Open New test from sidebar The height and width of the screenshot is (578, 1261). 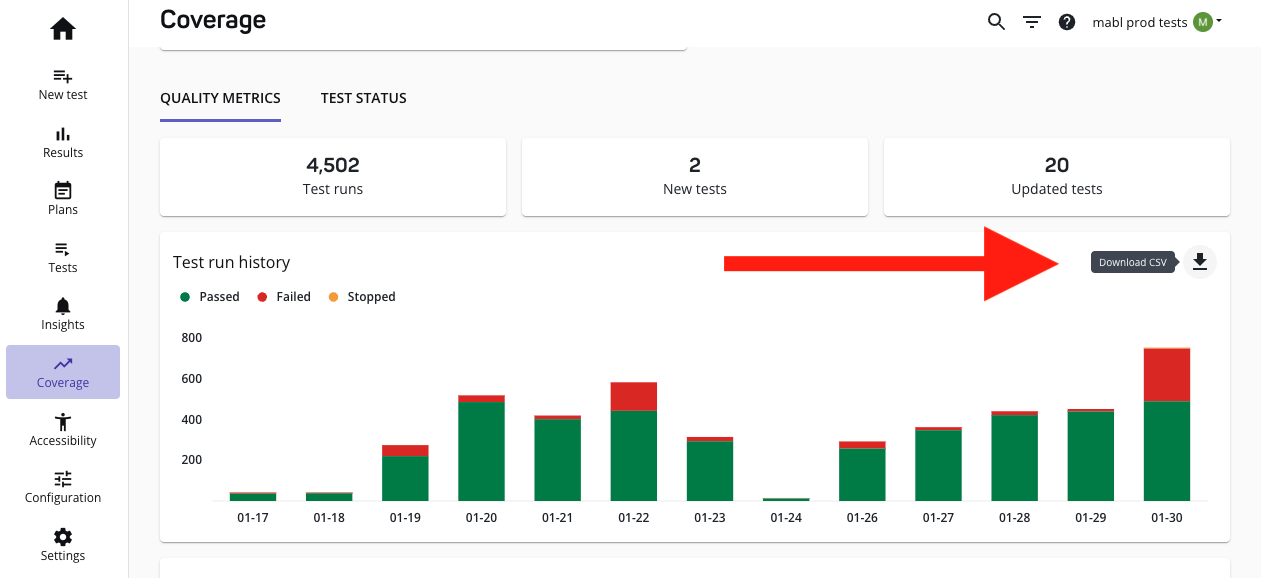63,84
